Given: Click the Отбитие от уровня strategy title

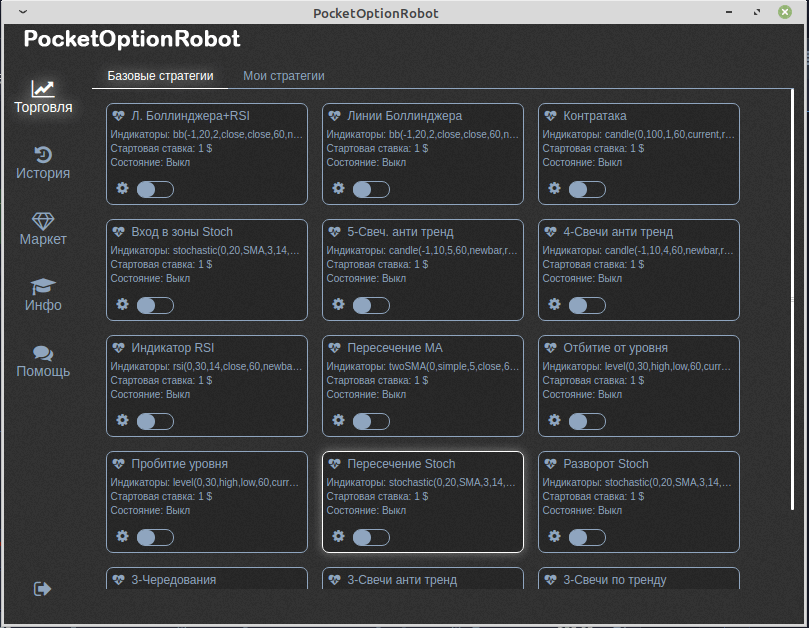Looking at the screenshot, I should [x=615, y=348].
